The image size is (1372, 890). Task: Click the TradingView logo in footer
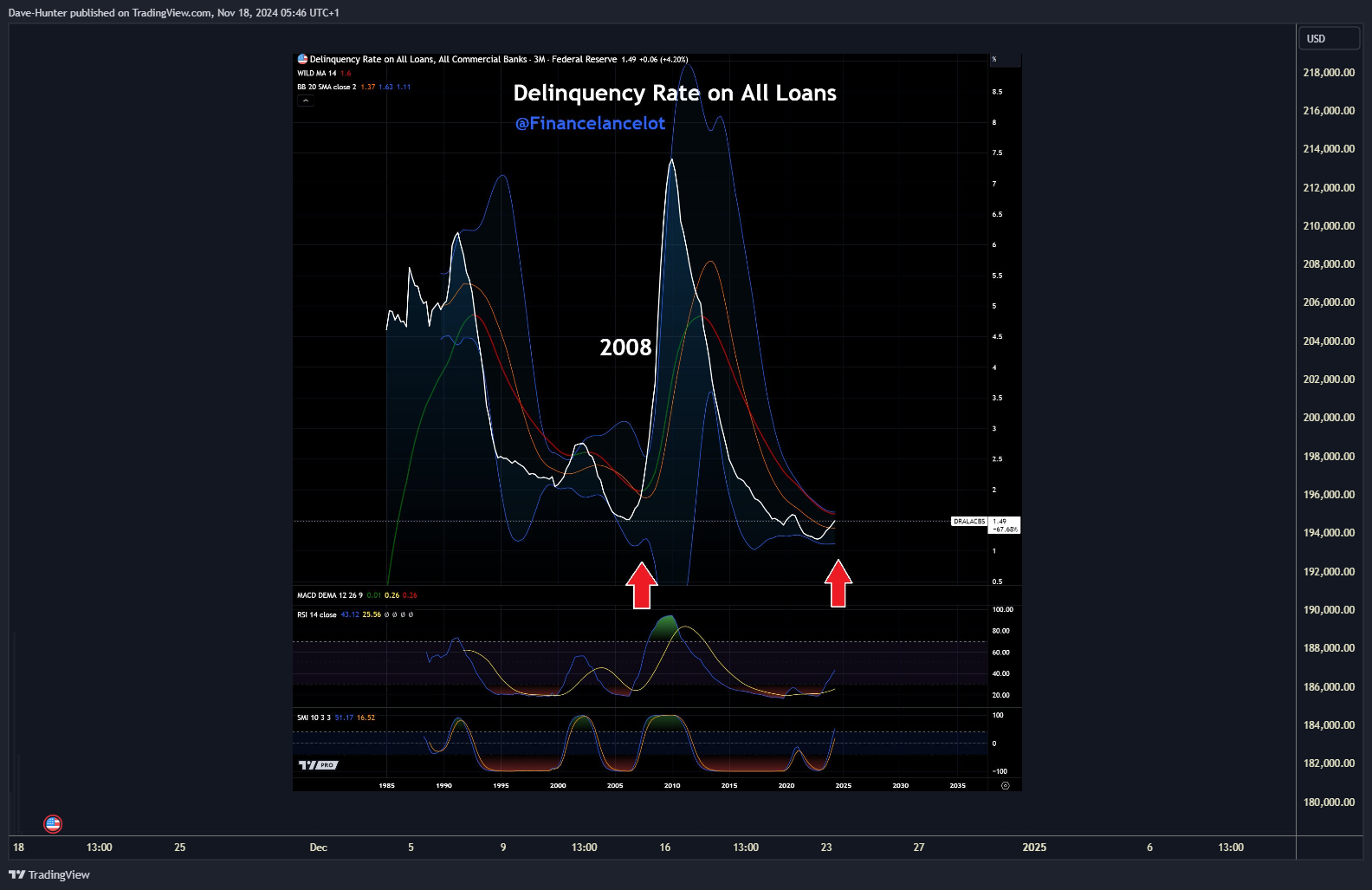pos(49,874)
